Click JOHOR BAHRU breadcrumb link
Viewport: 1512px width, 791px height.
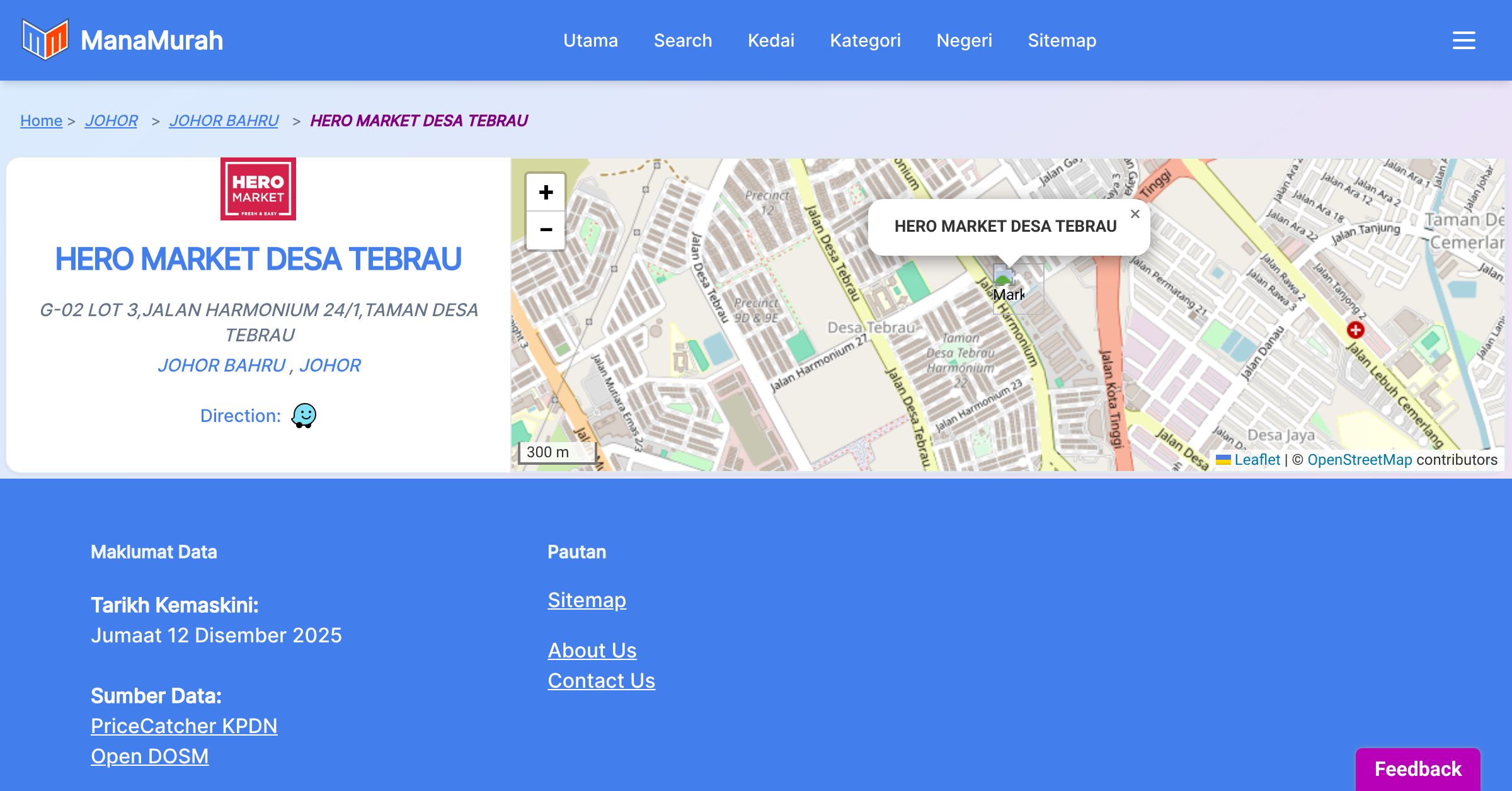[x=224, y=120]
